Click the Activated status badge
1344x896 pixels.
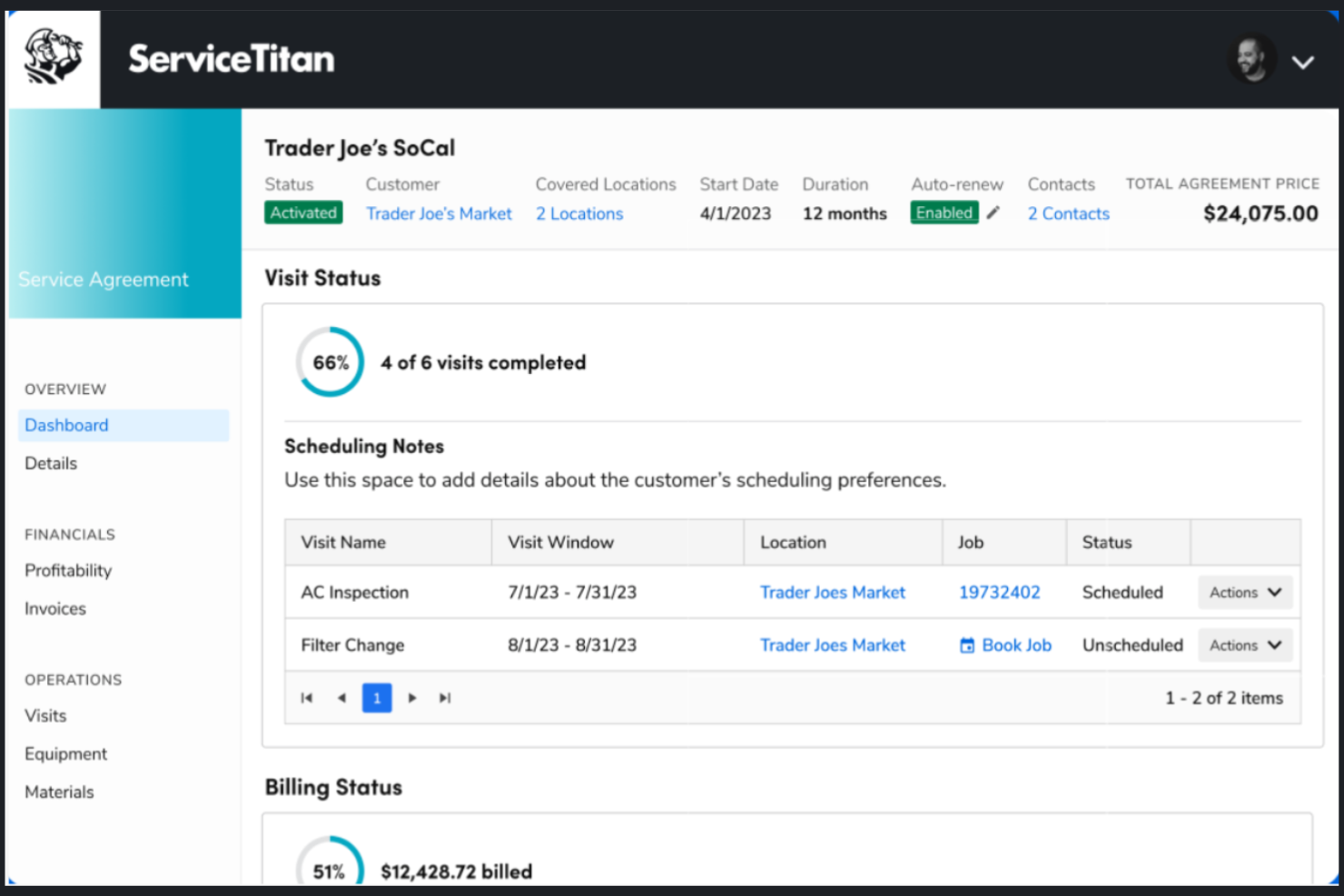point(303,212)
